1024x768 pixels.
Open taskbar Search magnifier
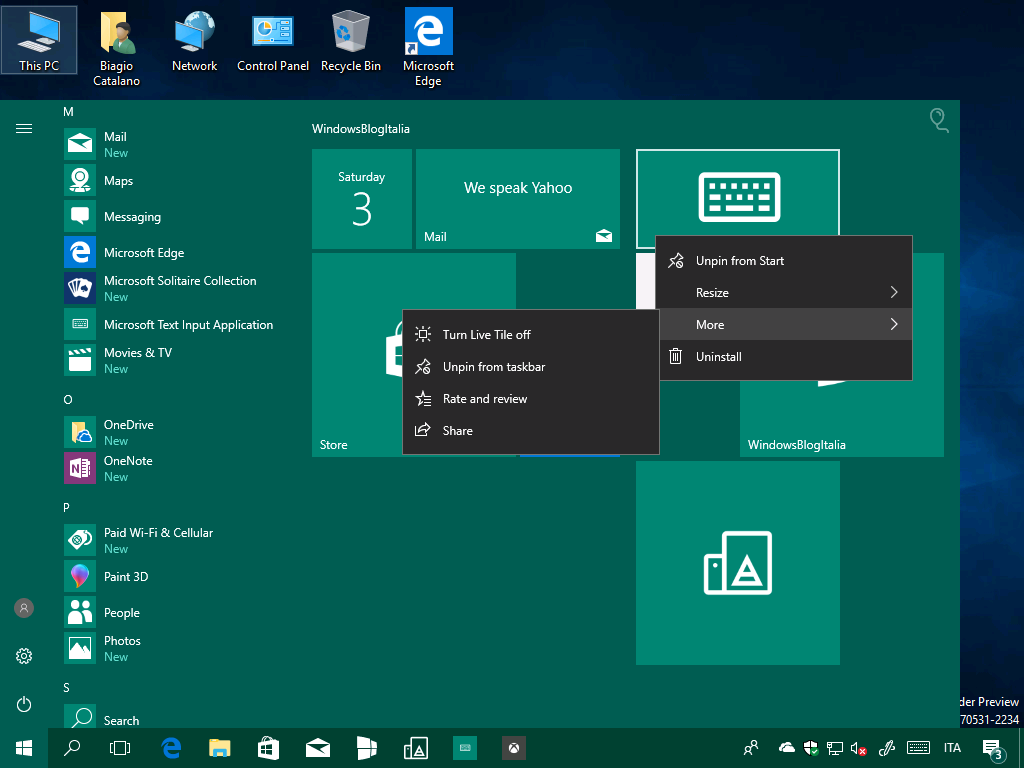[72, 748]
